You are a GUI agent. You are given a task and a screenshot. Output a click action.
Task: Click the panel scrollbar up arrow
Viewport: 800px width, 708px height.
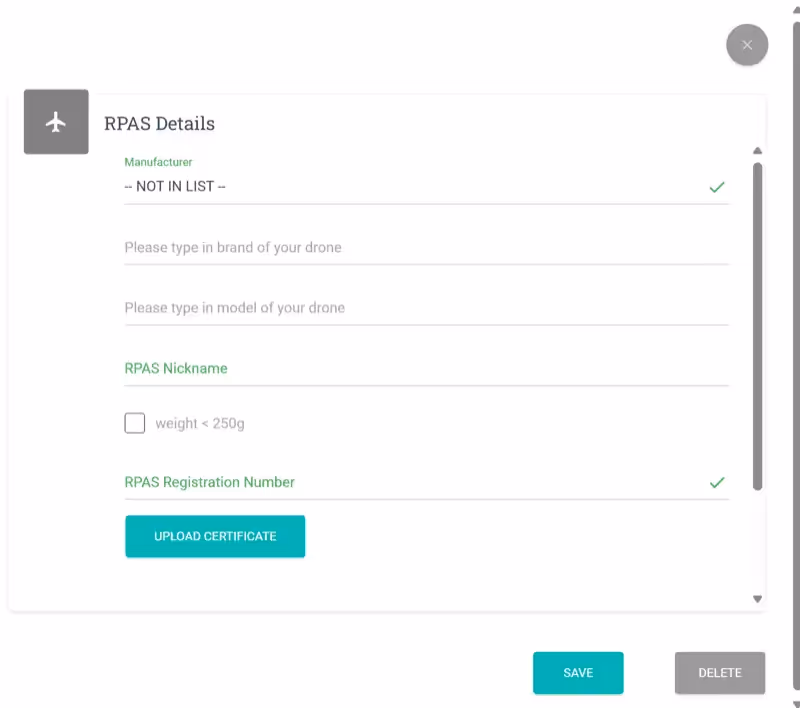(x=757, y=151)
